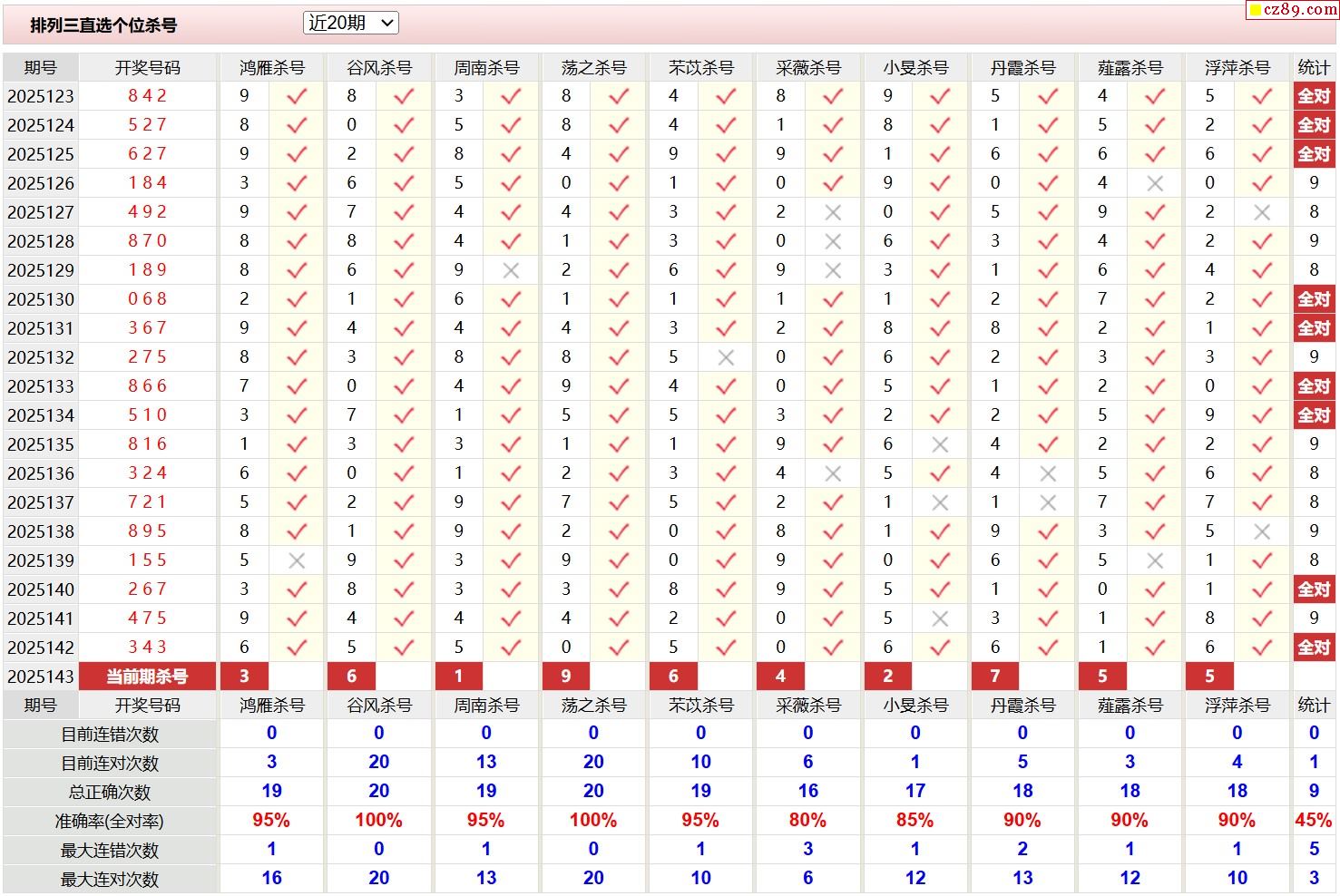Click the 100% accuracy value under 谷风杀号

click(x=378, y=821)
